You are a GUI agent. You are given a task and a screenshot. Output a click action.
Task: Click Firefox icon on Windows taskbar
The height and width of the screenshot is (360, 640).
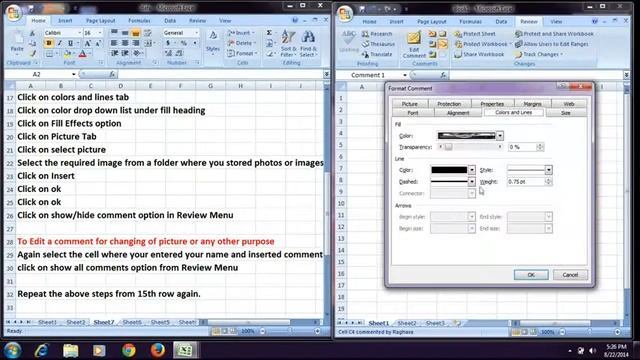(x=157, y=350)
